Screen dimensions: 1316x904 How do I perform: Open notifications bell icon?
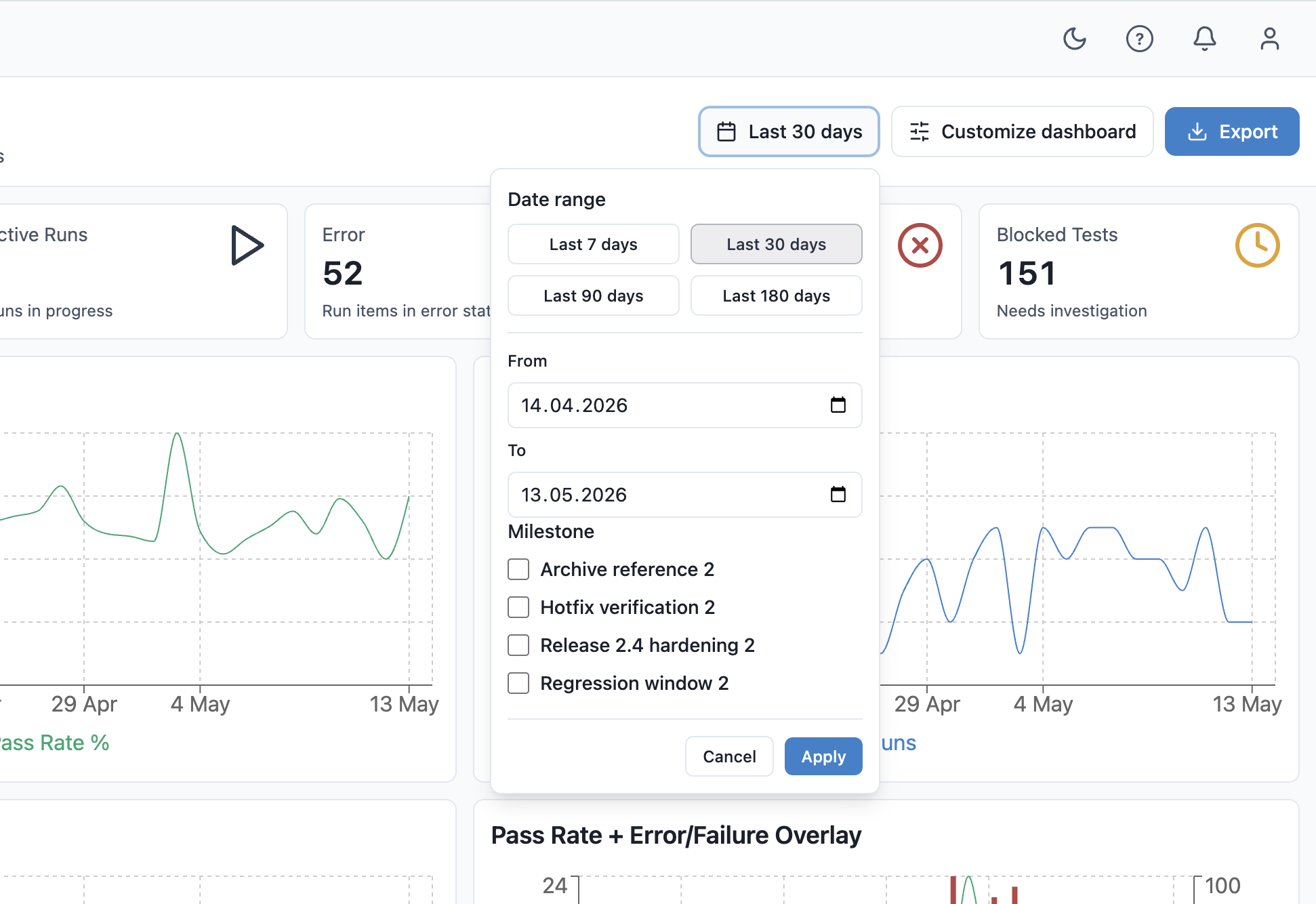coord(1205,39)
